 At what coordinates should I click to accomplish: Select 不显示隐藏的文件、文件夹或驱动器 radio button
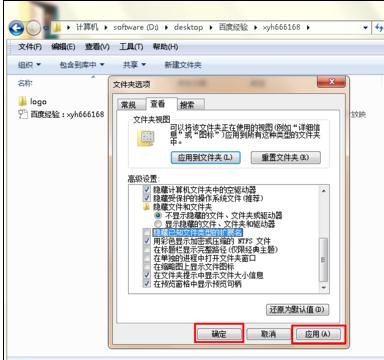point(158,215)
